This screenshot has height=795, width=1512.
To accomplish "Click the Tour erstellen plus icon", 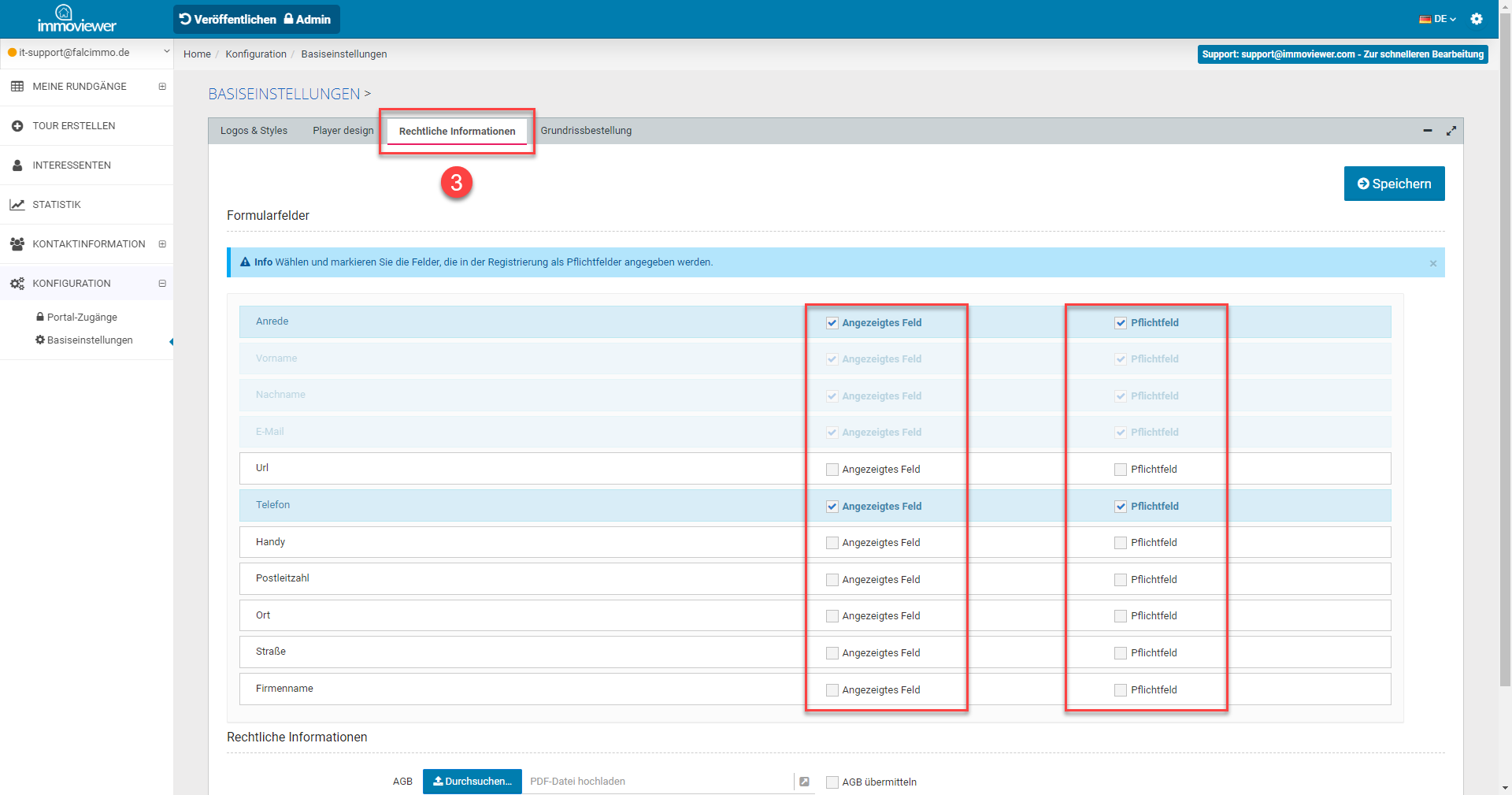I will (17, 126).
